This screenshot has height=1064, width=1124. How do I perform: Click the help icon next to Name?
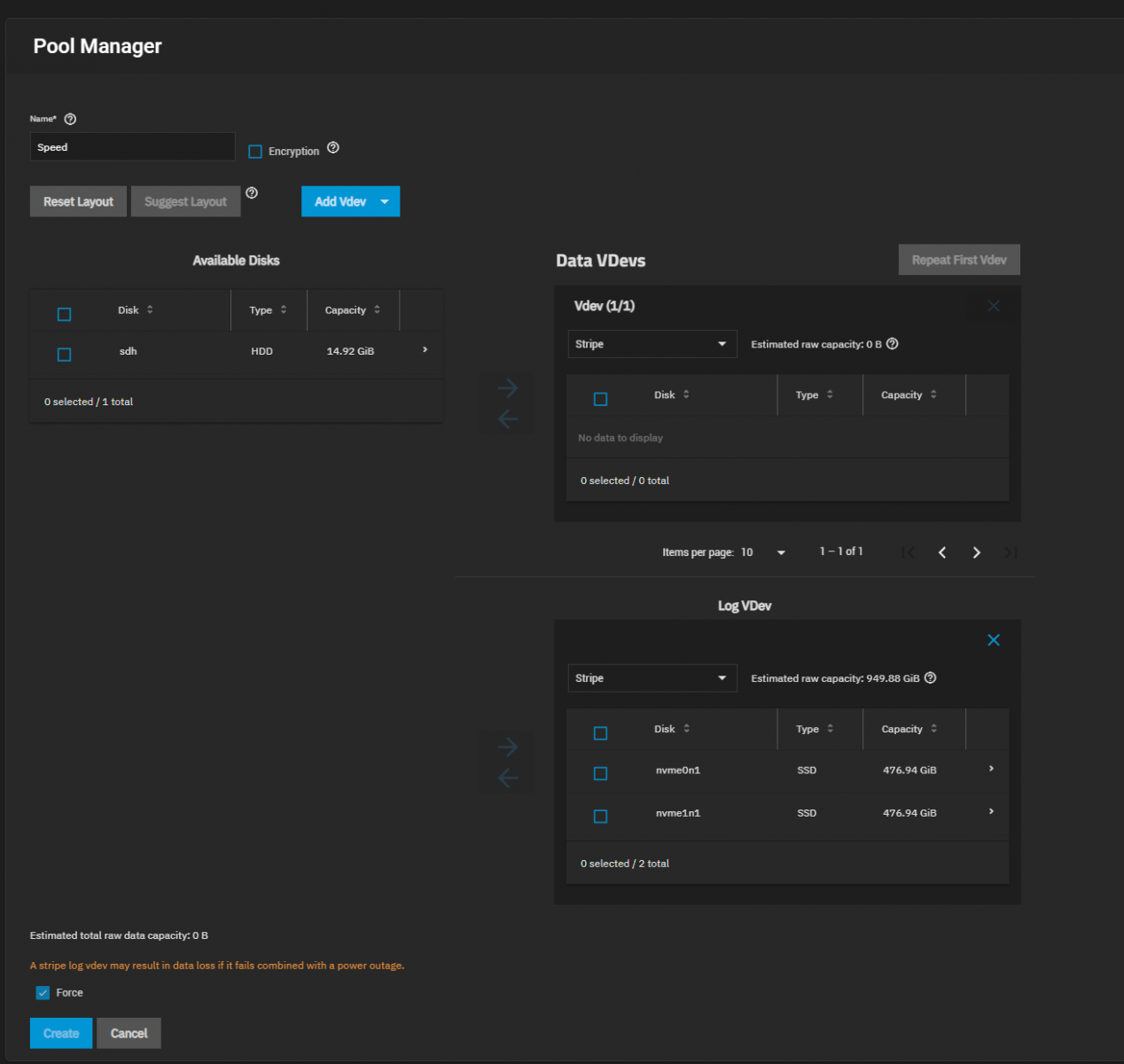(70, 119)
